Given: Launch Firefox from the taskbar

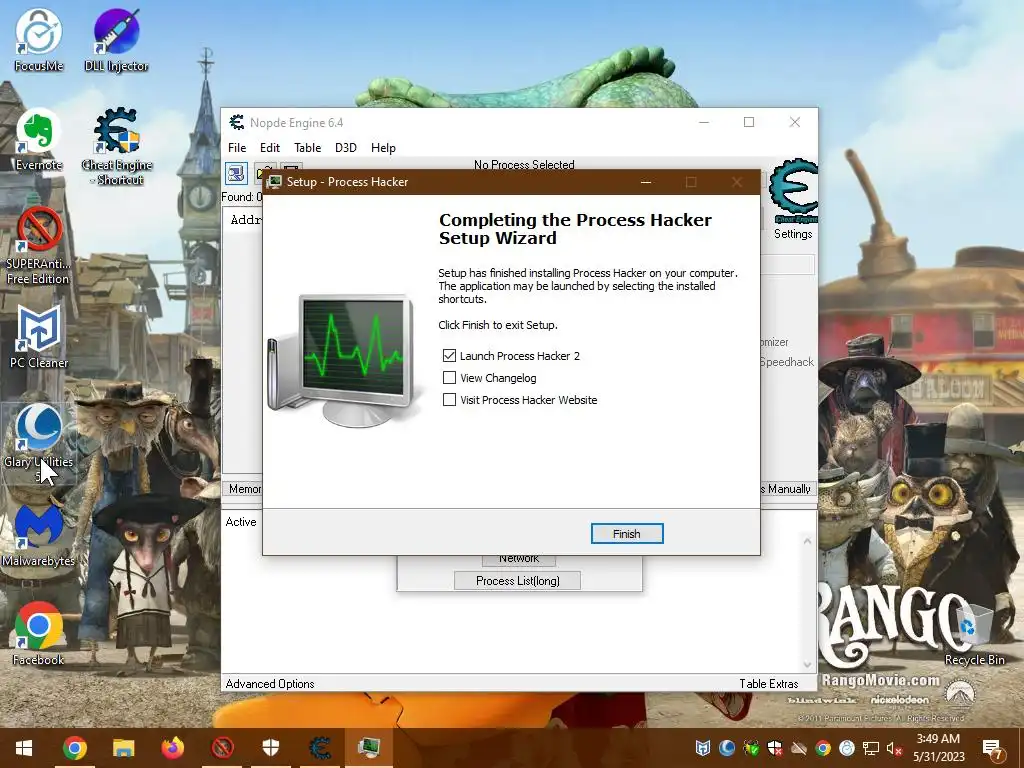Looking at the screenshot, I should [x=172, y=748].
